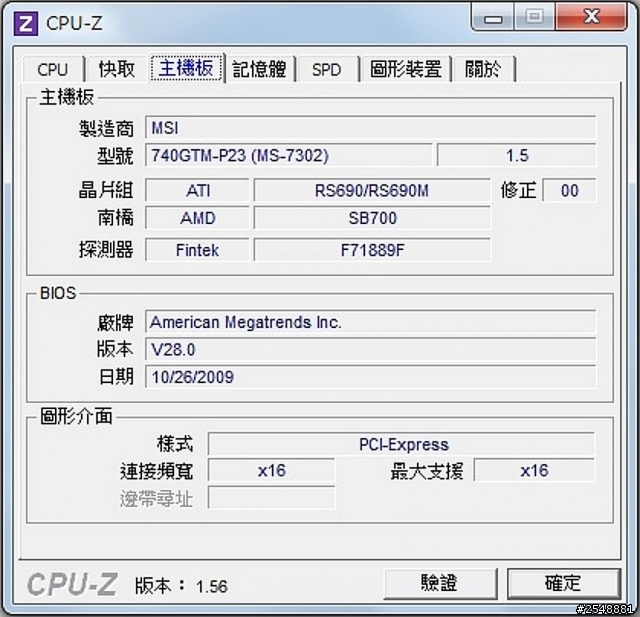Click the 廠牌 label in BIOS group
The width and height of the screenshot is (640, 617).
(x=116, y=322)
